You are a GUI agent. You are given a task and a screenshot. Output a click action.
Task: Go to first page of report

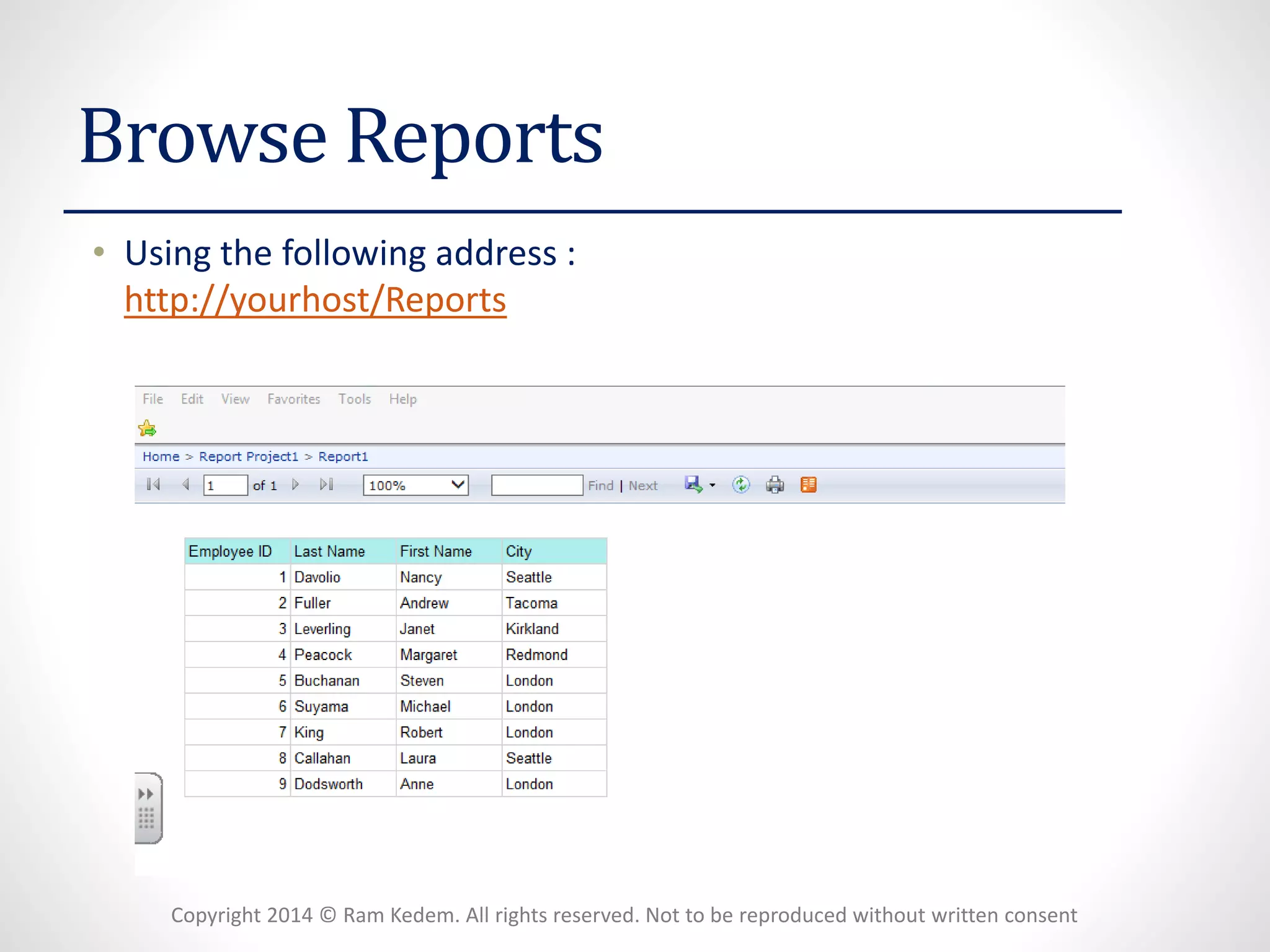pos(153,485)
